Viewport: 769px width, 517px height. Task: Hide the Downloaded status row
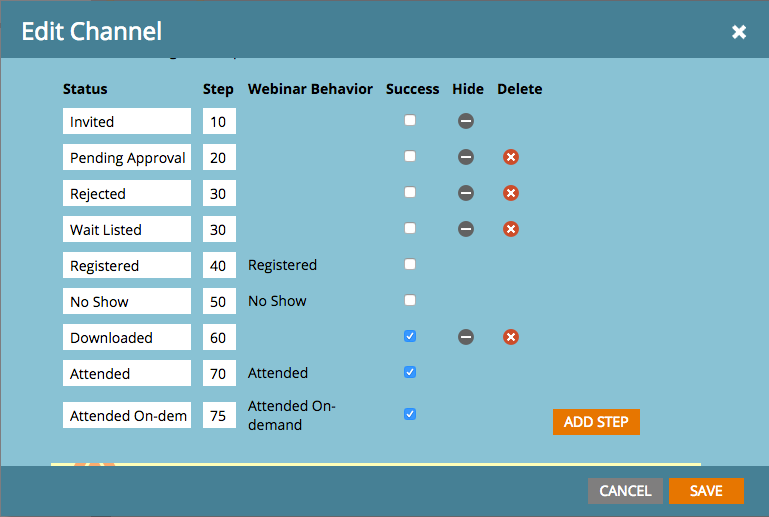pos(466,337)
